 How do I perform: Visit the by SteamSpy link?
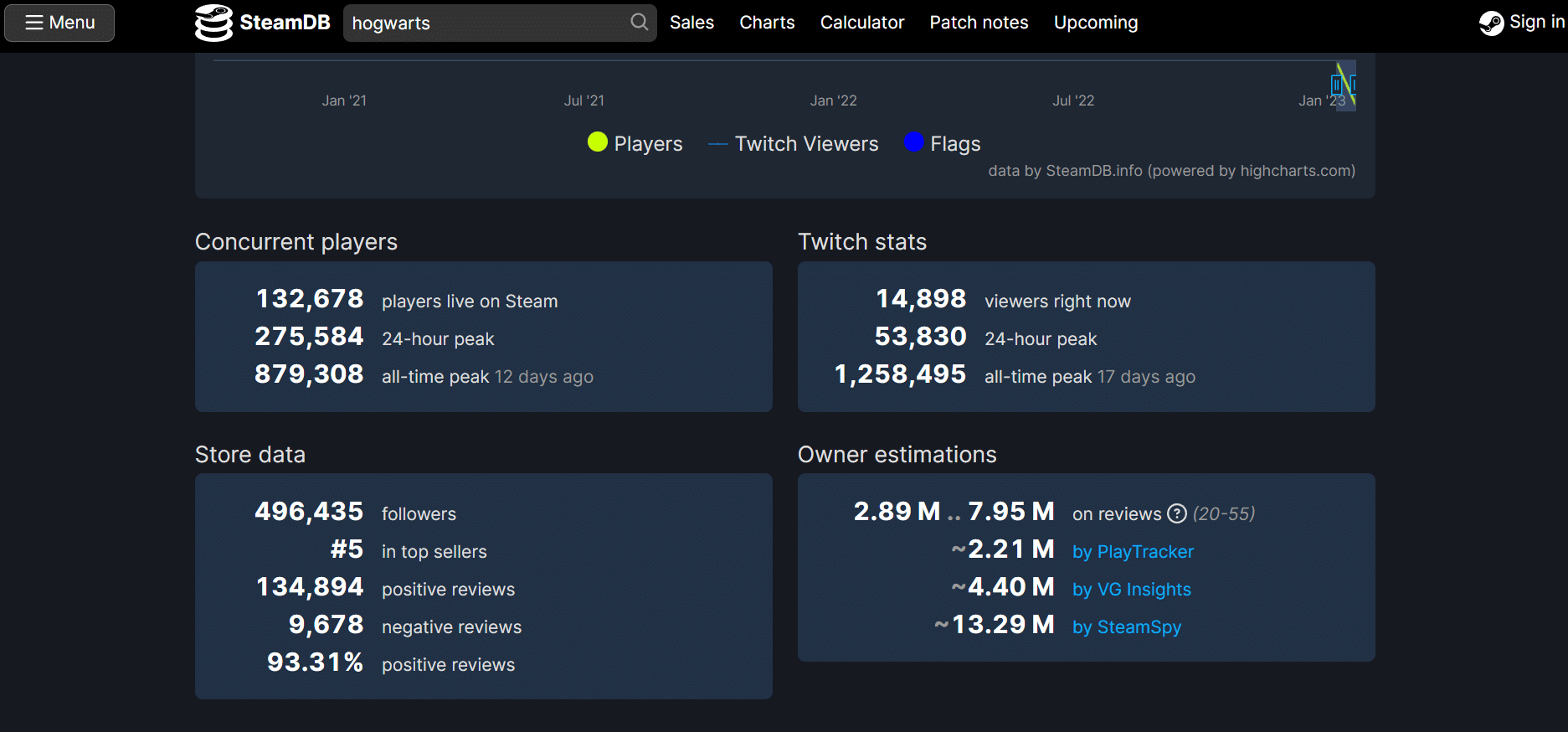pos(1126,627)
